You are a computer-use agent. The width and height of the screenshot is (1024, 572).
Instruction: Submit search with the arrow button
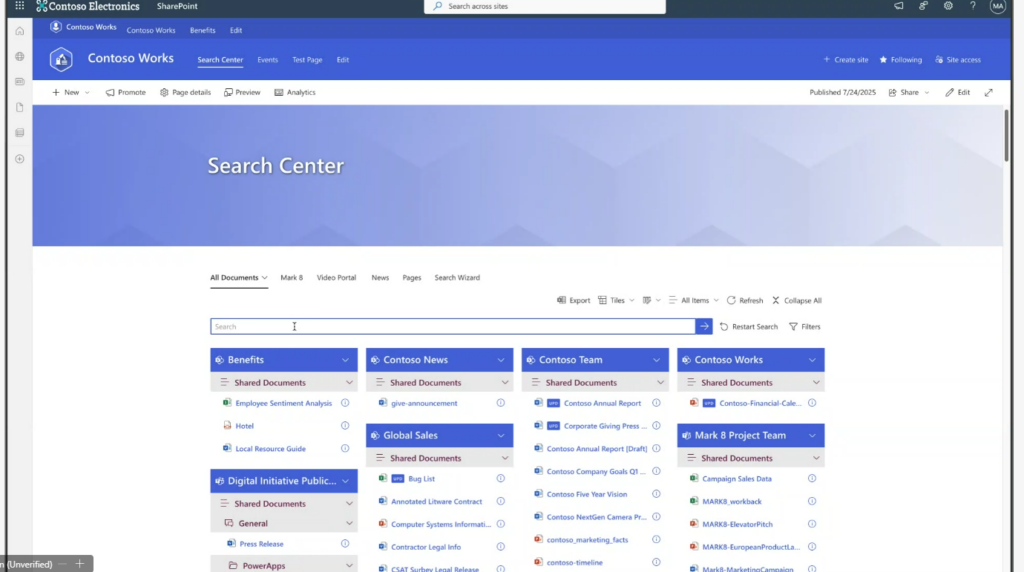pos(704,326)
